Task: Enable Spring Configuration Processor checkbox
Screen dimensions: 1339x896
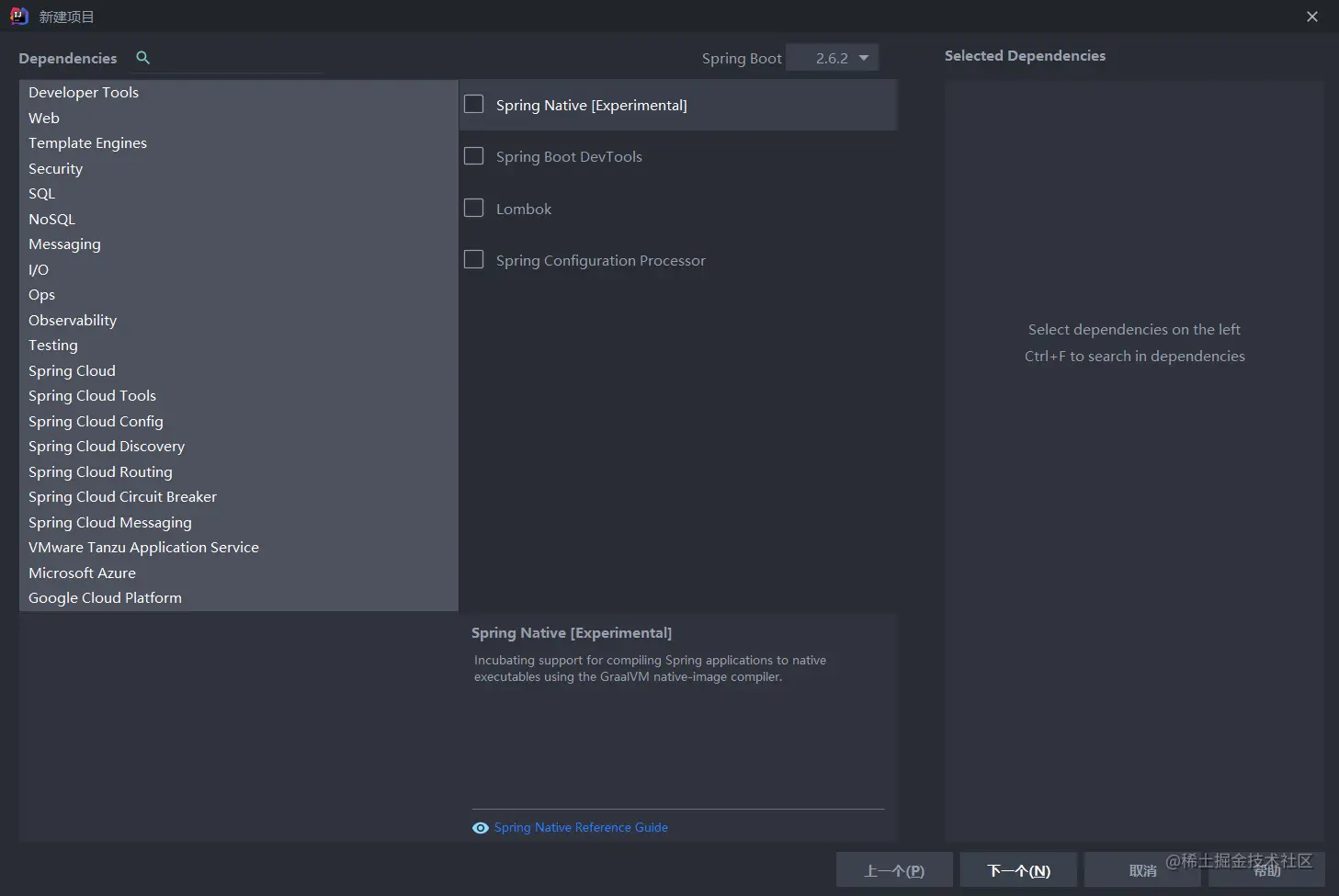Action: (x=474, y=260)
